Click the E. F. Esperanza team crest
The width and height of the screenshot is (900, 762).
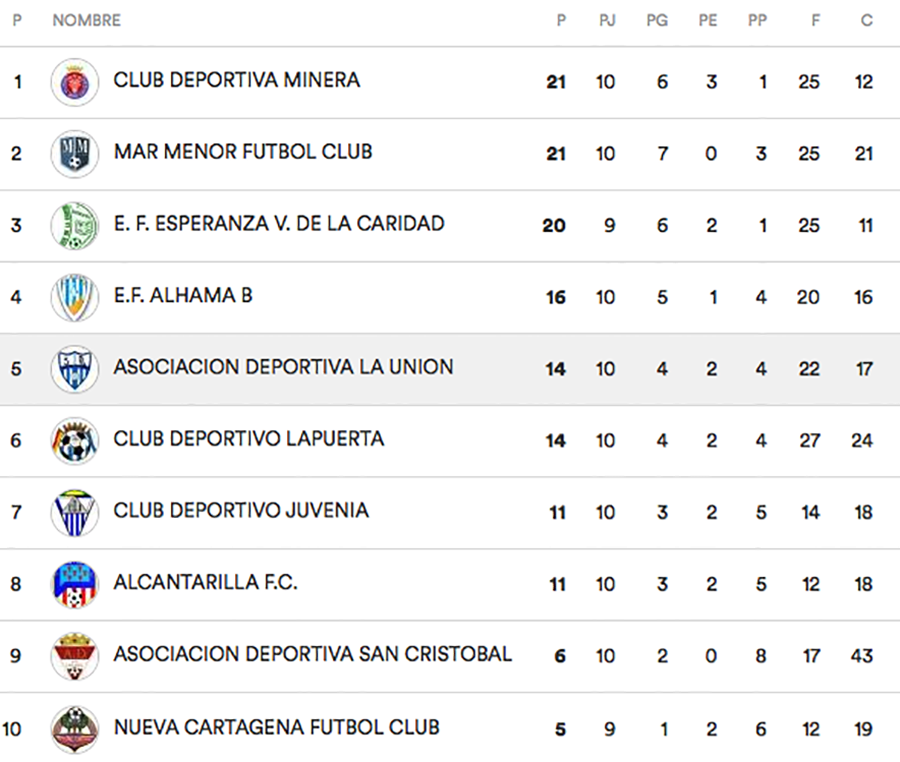[75, 226]
